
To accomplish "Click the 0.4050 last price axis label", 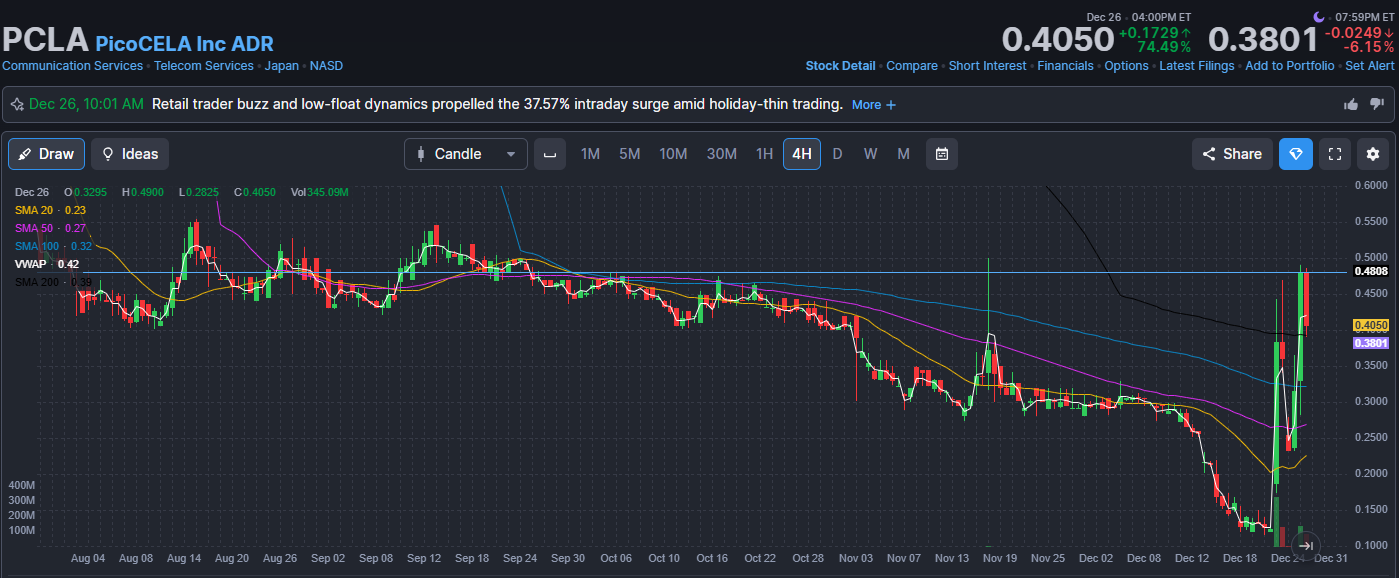I will (1370, 325).
